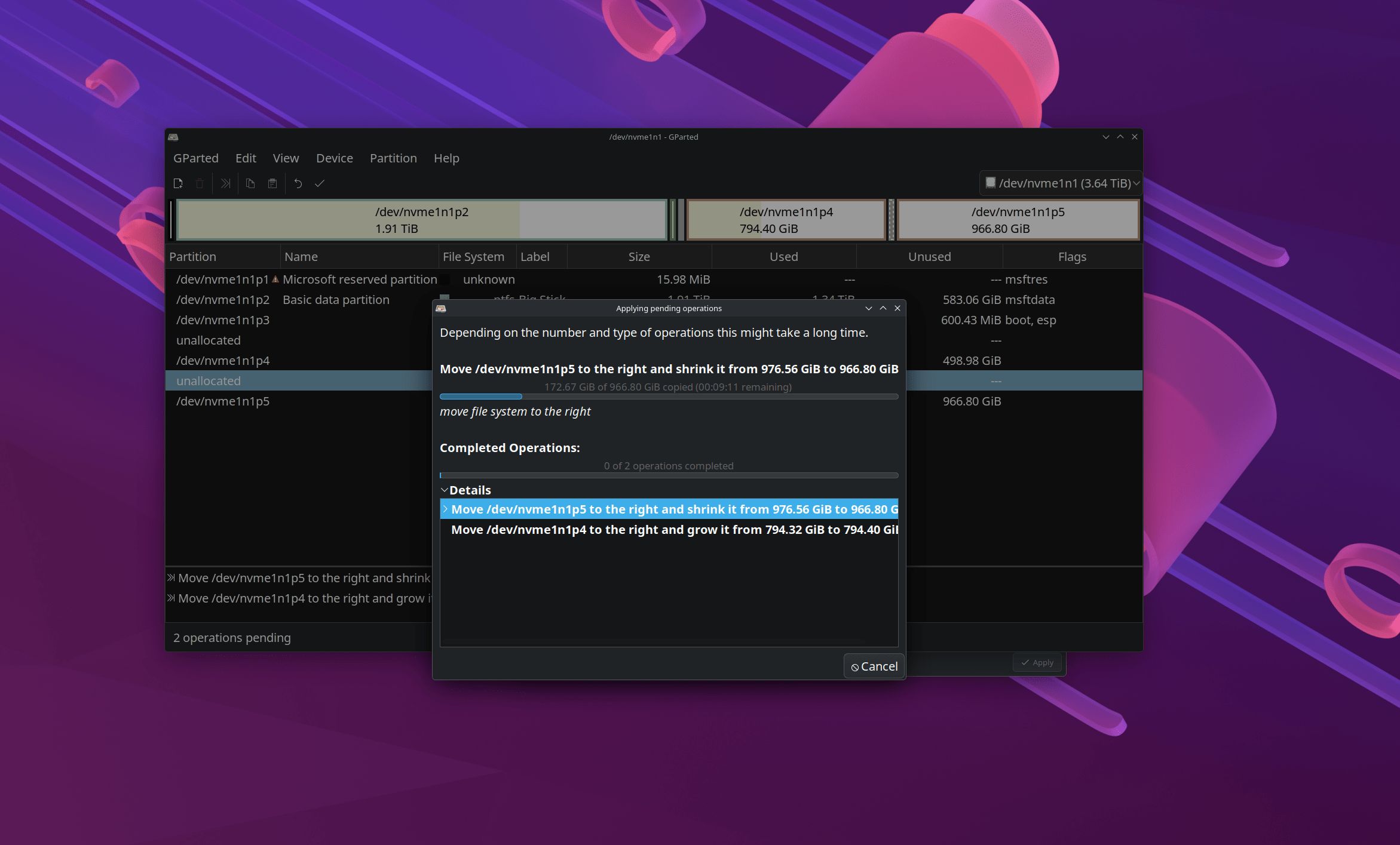1400x845 pixels.
Task: Click the disabled Apply button
Action: [x=1037, y=662]
